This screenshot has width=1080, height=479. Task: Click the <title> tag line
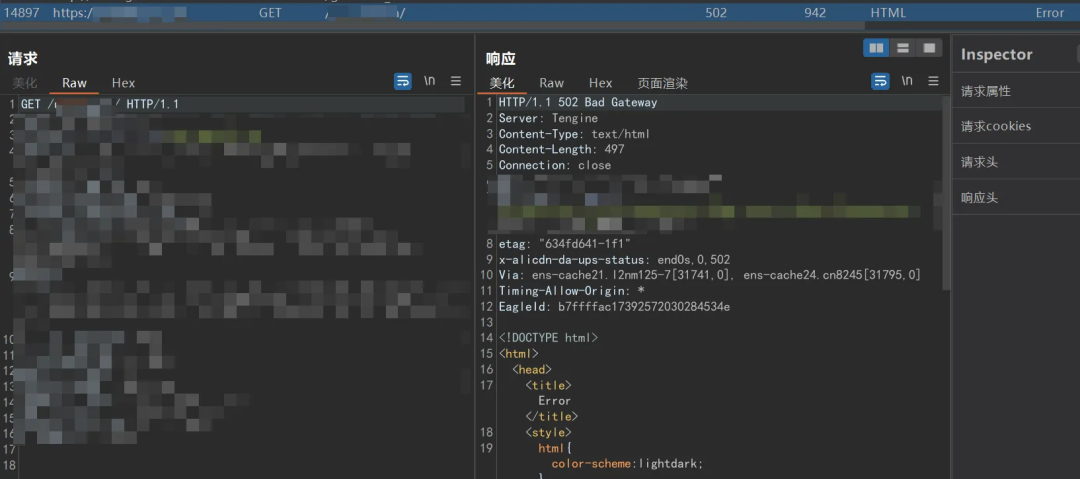point(548,385)
